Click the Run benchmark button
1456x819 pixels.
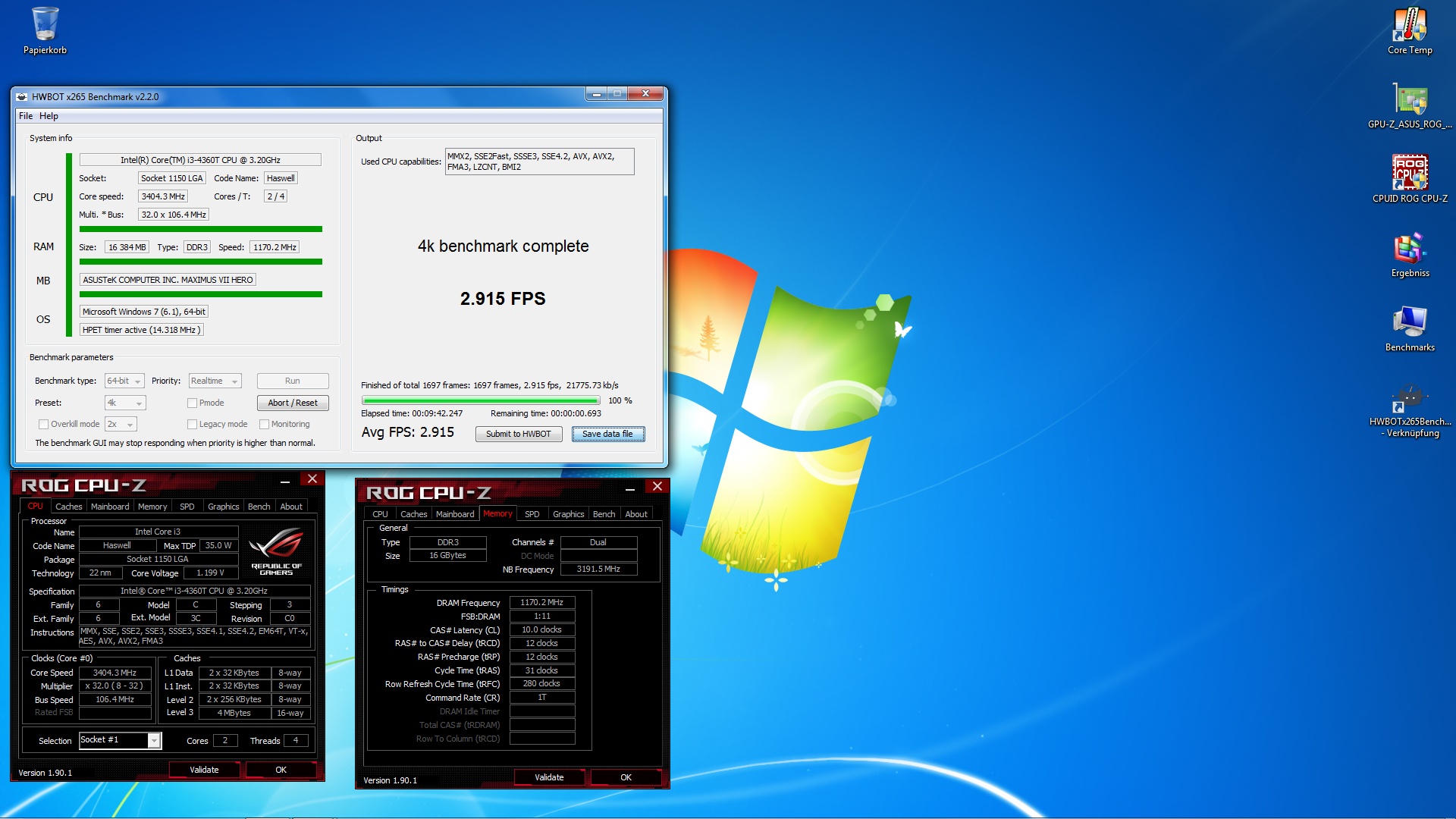click(x=293, y=381)
